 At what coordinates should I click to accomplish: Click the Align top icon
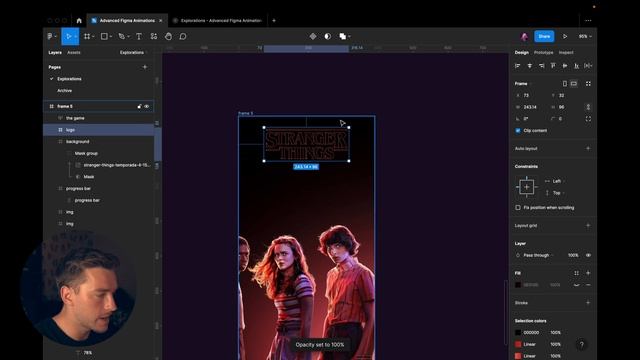[x=553, y=66]
